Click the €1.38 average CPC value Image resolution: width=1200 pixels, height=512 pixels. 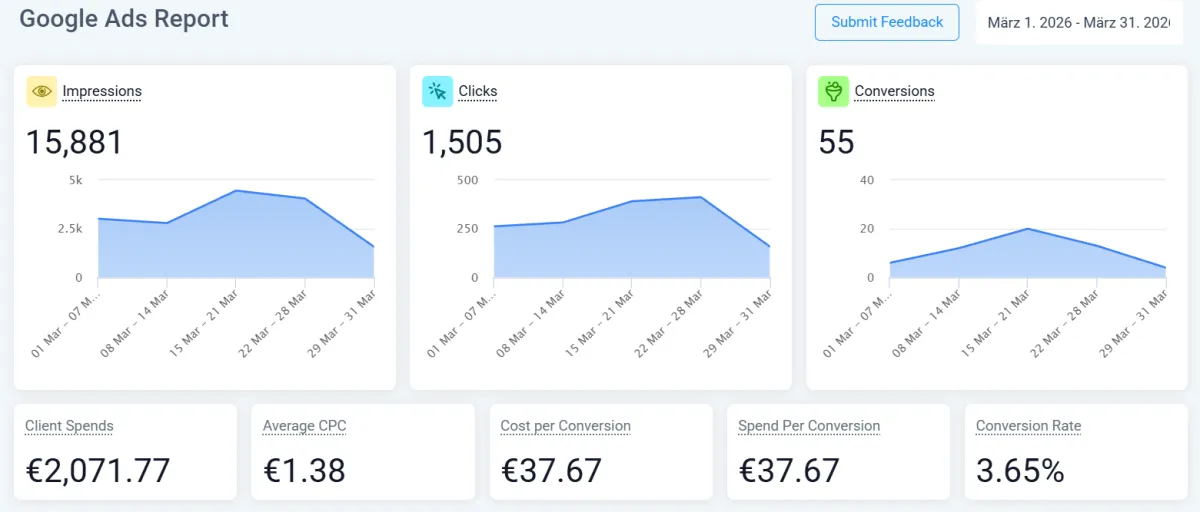point(304,470)
